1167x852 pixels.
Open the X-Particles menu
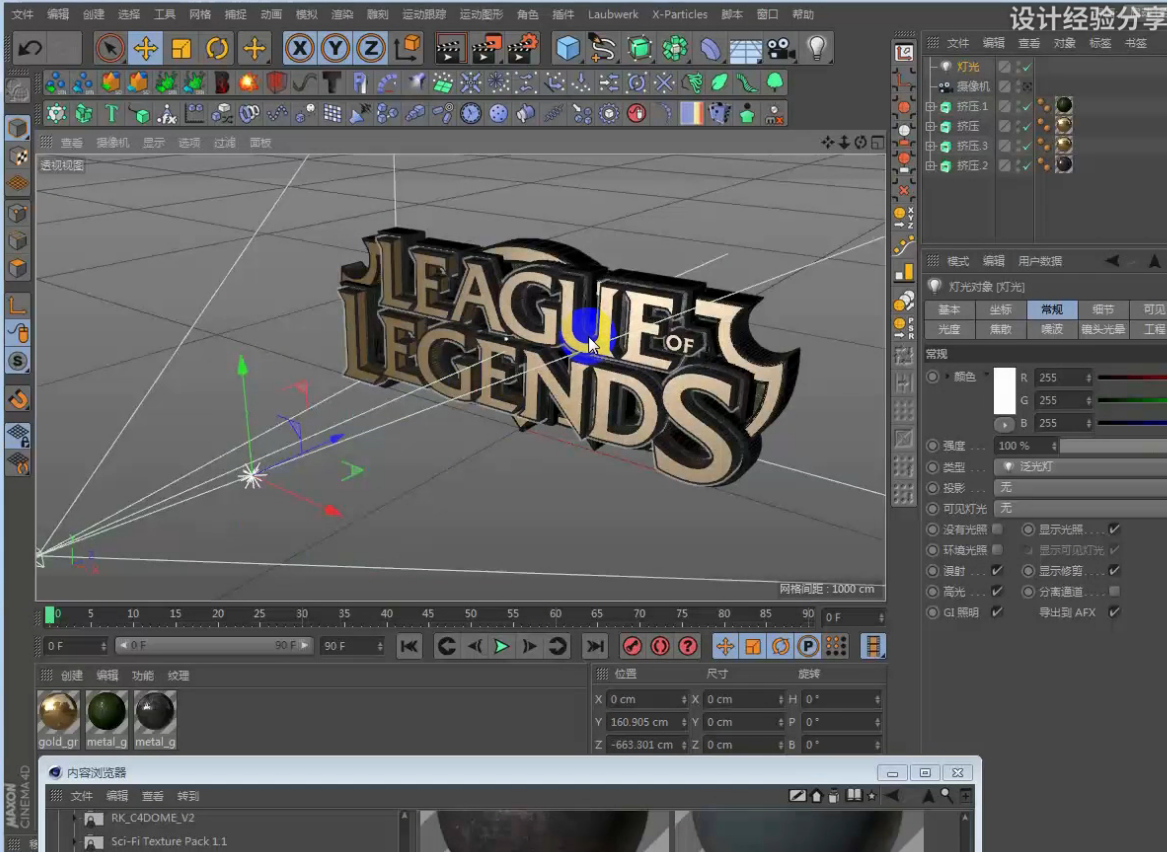pos(680,14)
